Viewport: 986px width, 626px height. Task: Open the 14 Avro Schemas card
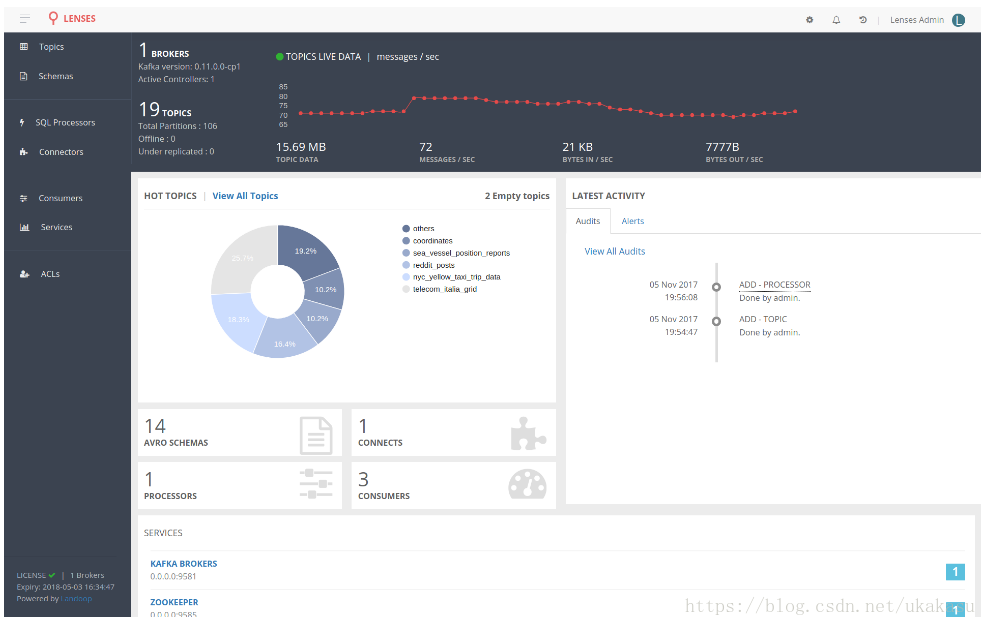(240, 432)
